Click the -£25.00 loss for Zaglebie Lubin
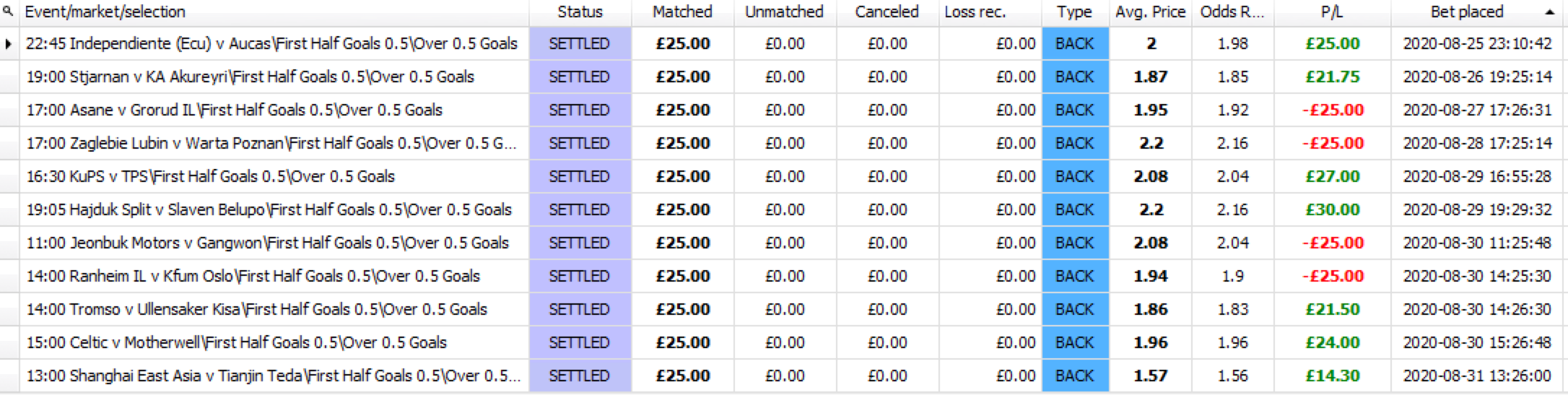This screenshot has height=403, width=1568. coord(1333,143)
